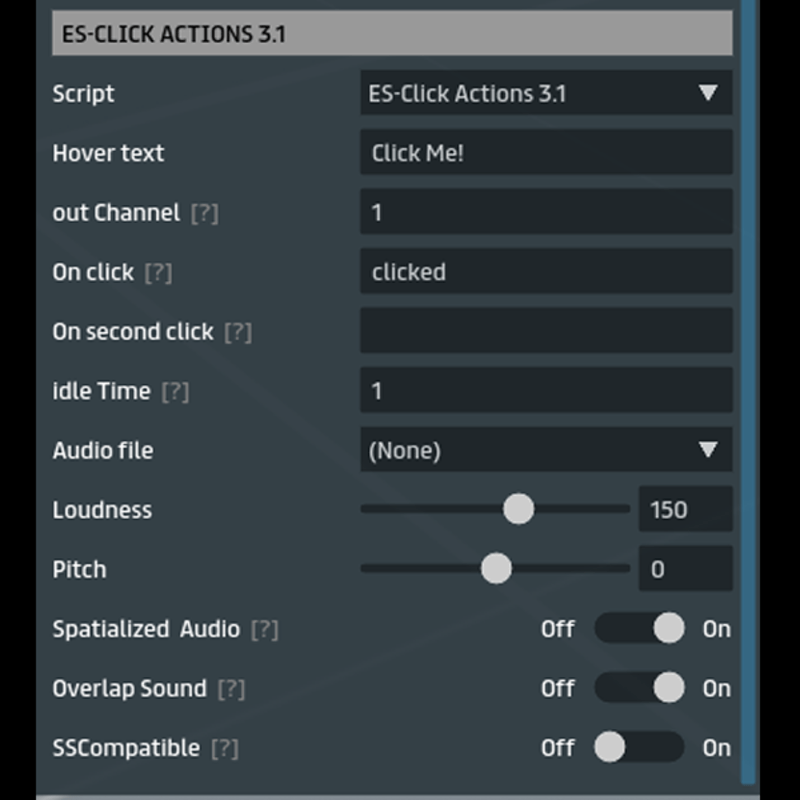
Task: Click the ES-CLICK ACTIONS 3.1 header bar
Action: [x=392, y=34]
